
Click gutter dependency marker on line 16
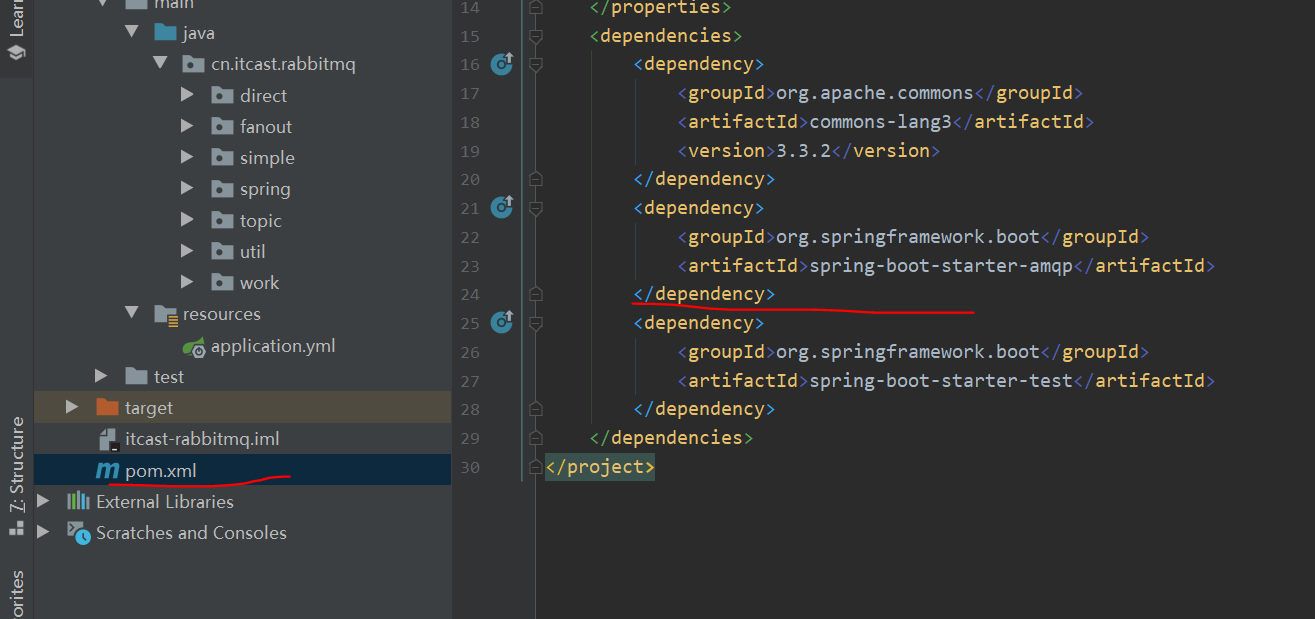502,64
